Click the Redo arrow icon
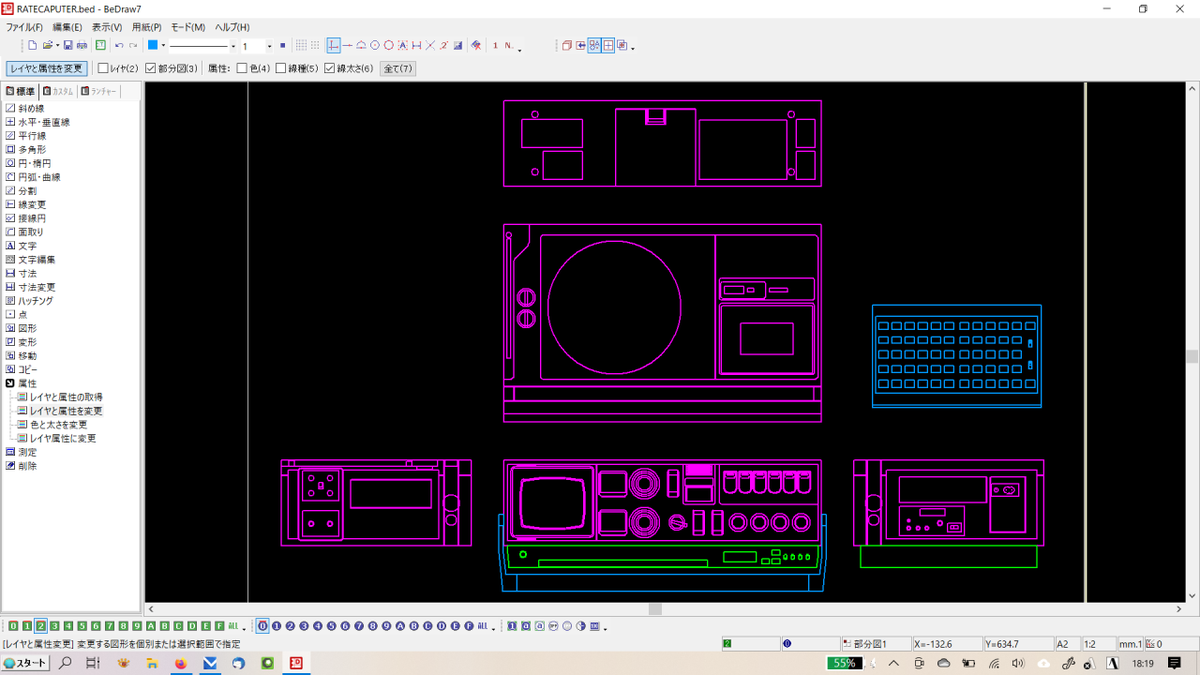Viewport: 1200px width, 675px height. pos(133,45)
